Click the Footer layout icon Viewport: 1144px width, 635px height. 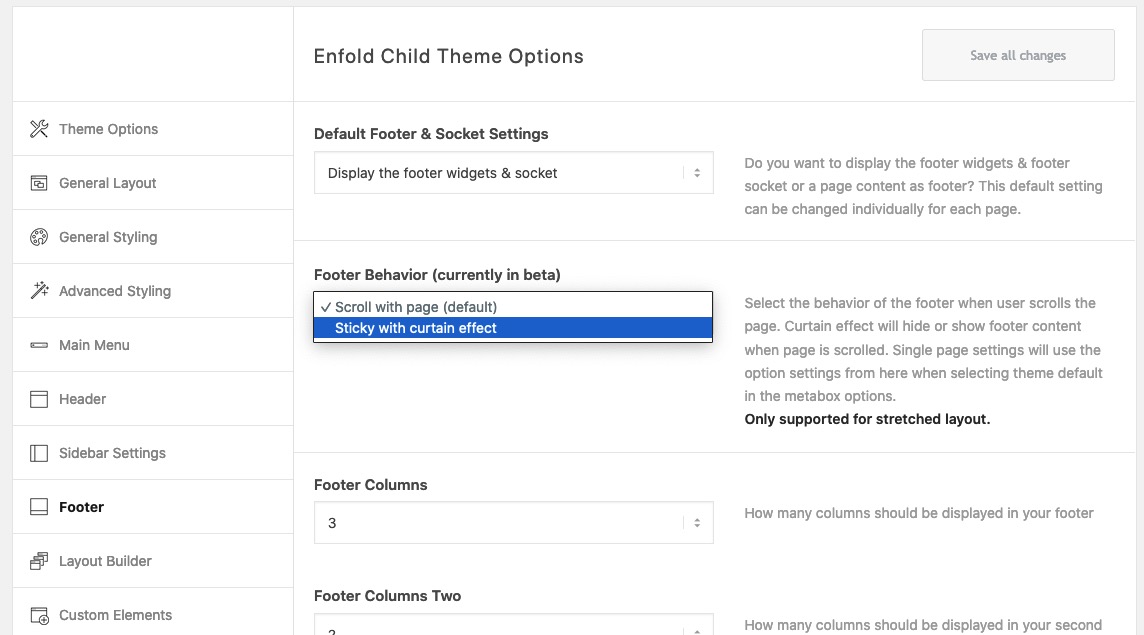click(39, 507)
